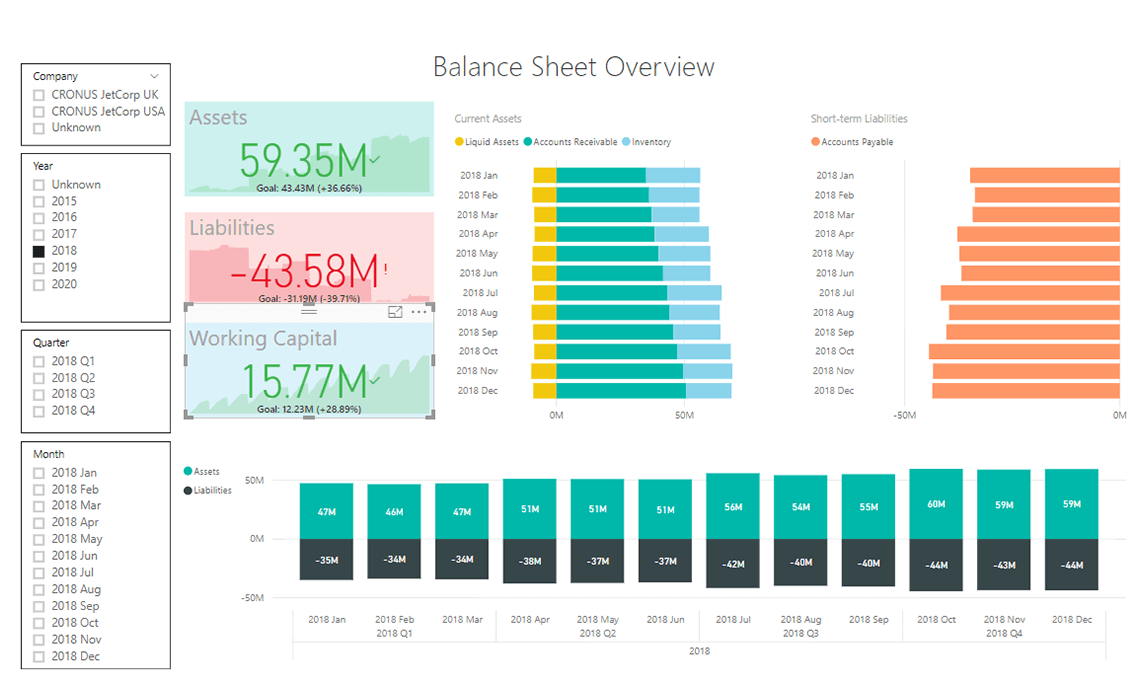Check the 2018 Jul month checkbox

(x=39, y=573)
